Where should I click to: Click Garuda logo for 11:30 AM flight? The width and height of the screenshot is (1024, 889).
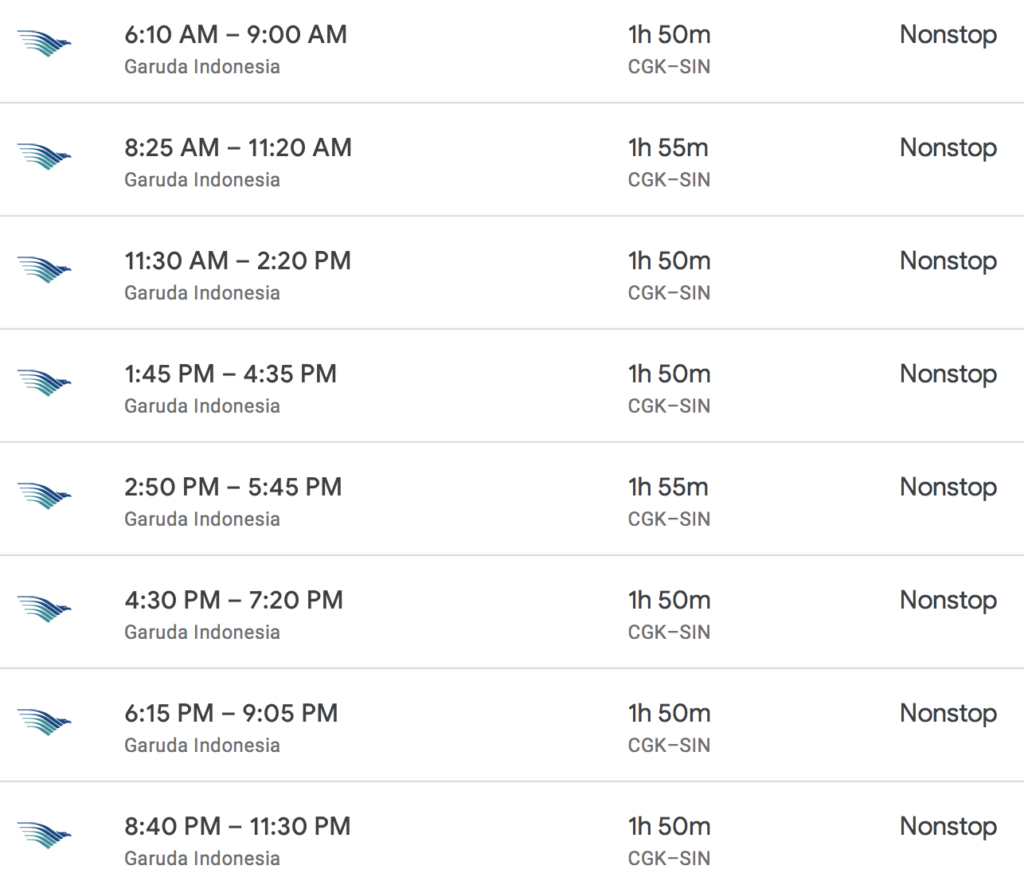click(44, 269)
